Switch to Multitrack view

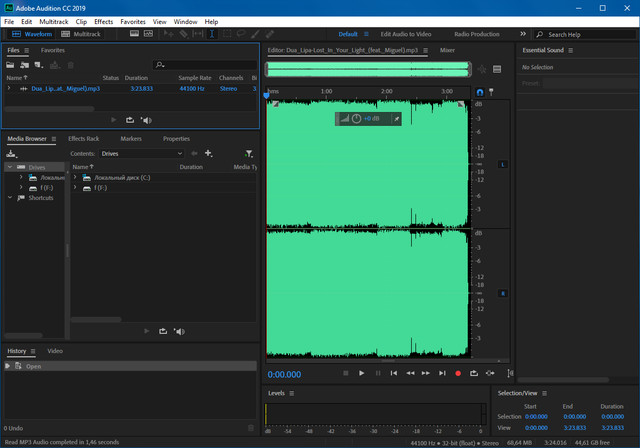[80, 34]
